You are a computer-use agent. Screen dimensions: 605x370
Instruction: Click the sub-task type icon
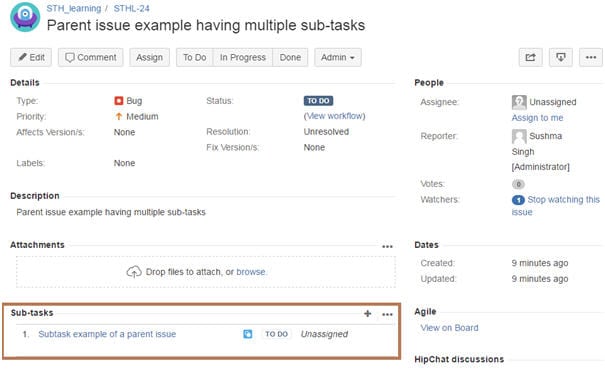coord(248,334)
